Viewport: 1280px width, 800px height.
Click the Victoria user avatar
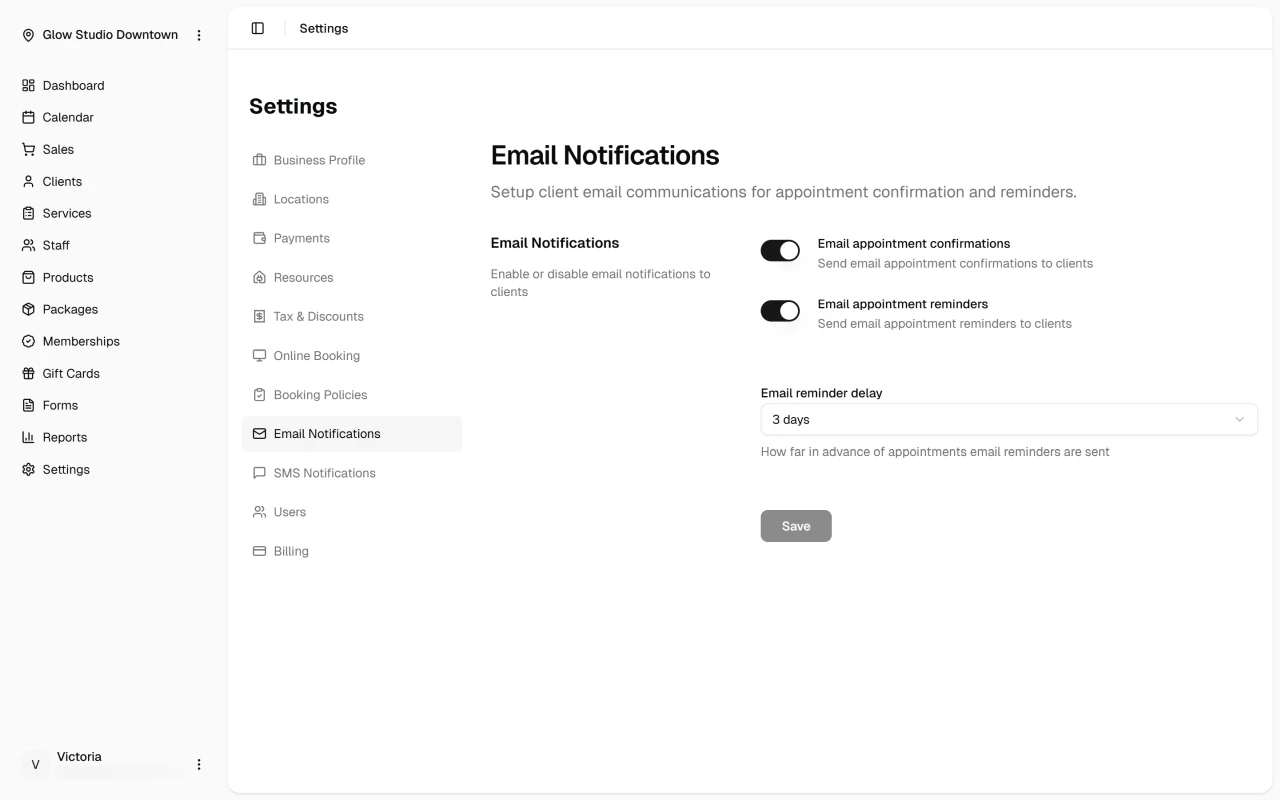tap(35, 764)
